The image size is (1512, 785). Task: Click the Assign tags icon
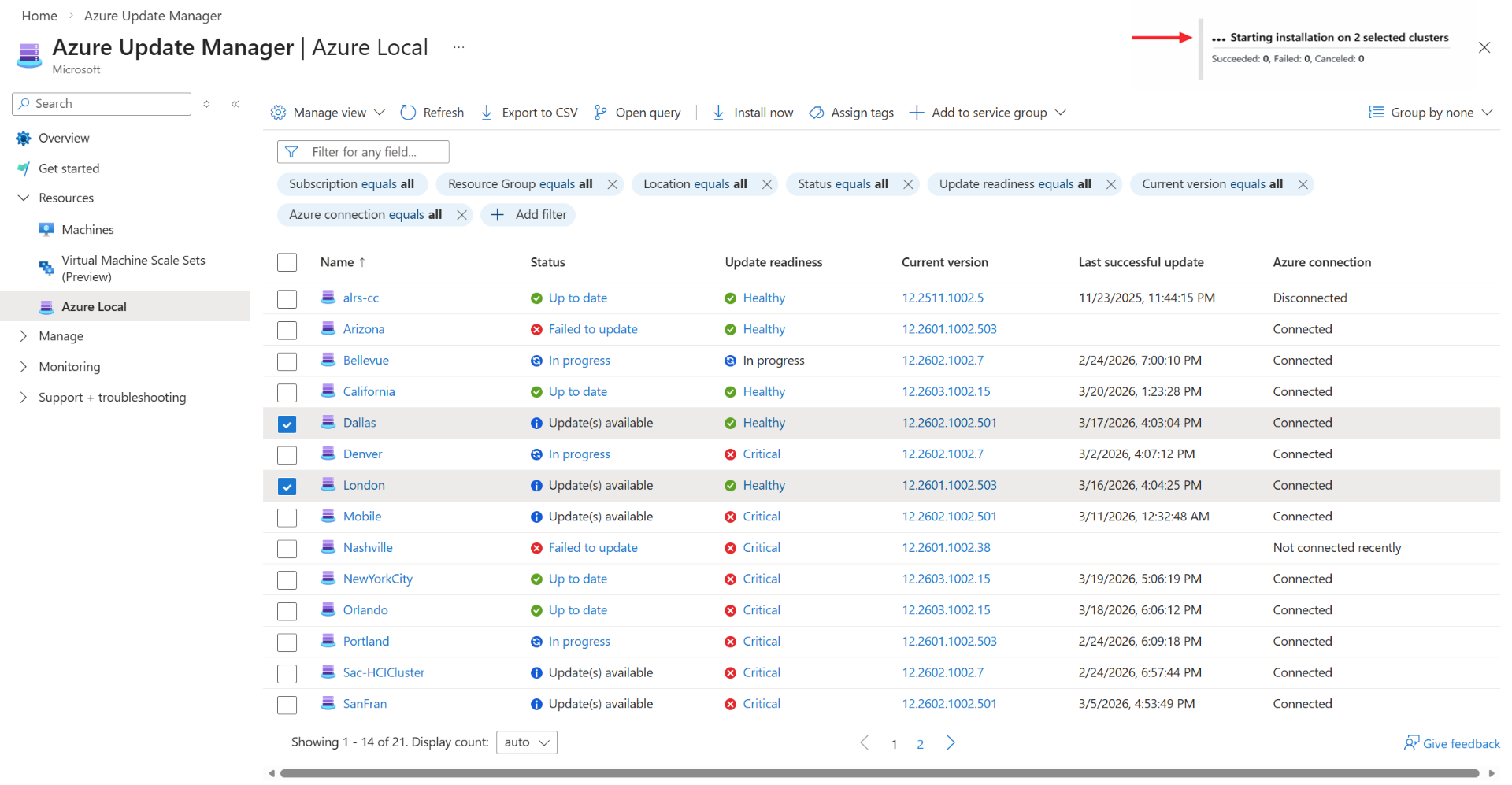[817, 113]
